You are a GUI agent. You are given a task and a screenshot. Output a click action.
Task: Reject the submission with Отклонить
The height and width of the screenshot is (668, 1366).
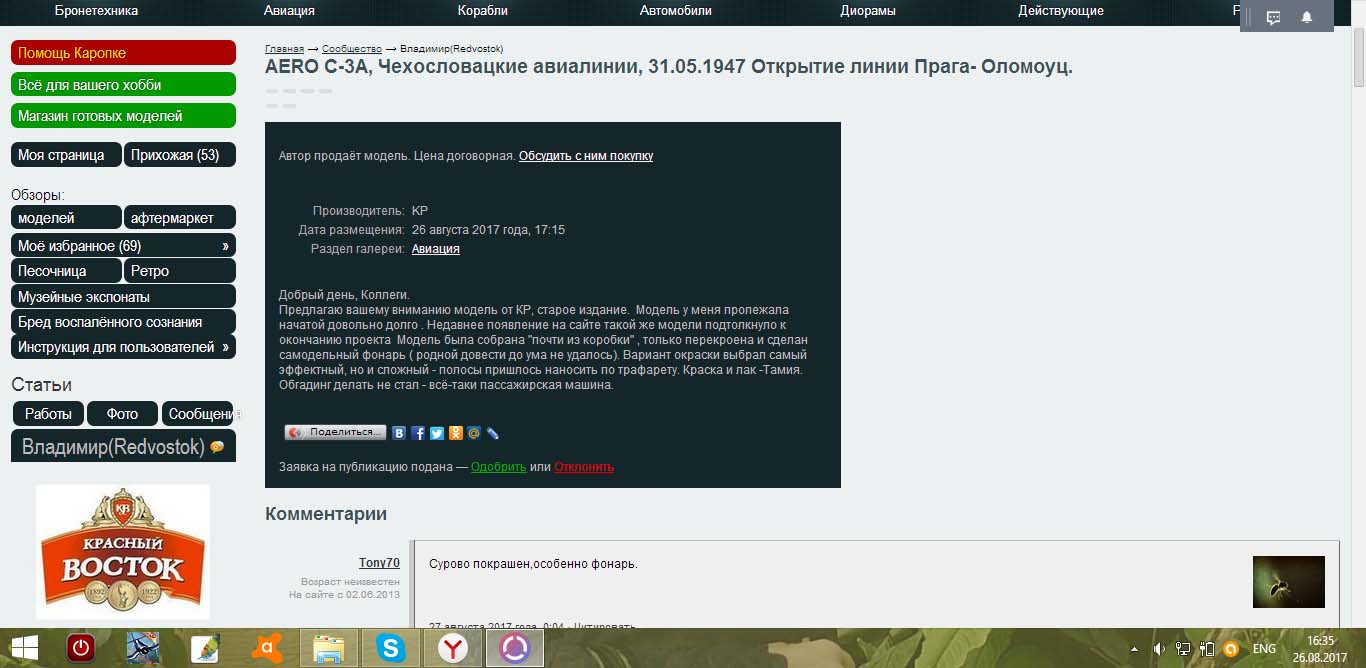click(584, 467)
